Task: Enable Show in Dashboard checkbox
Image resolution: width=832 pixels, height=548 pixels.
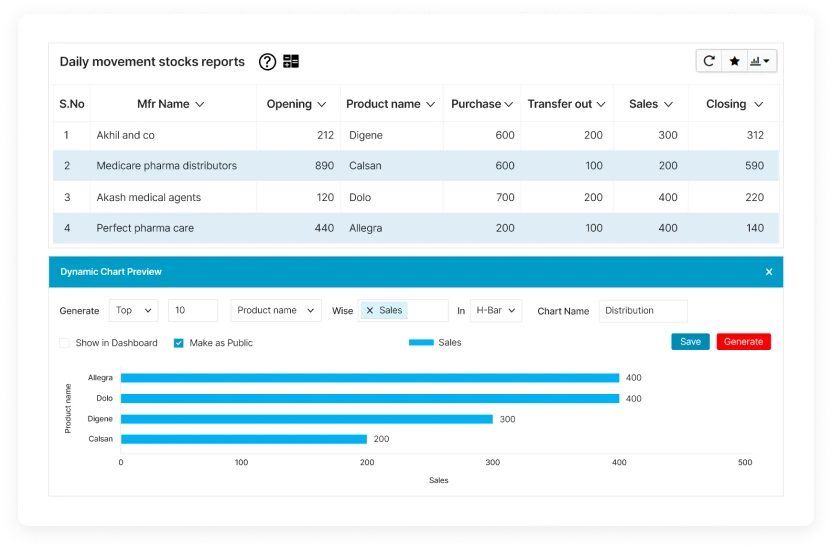Action: click(x=65, y=343)
